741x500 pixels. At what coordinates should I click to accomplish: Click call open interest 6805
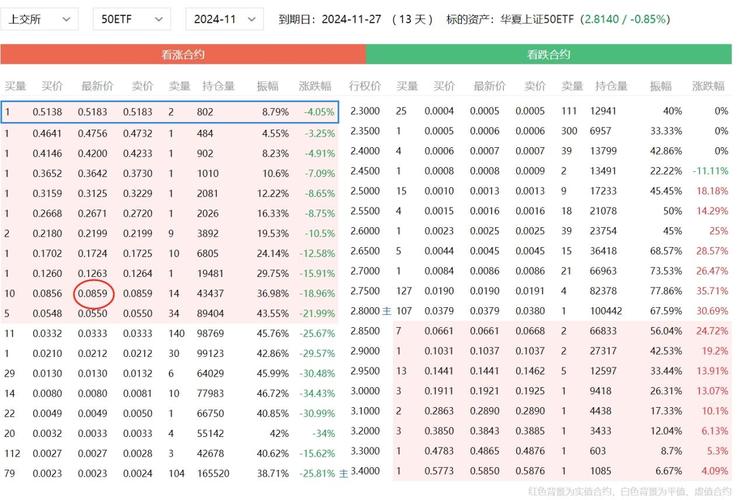tap(207, 254)
